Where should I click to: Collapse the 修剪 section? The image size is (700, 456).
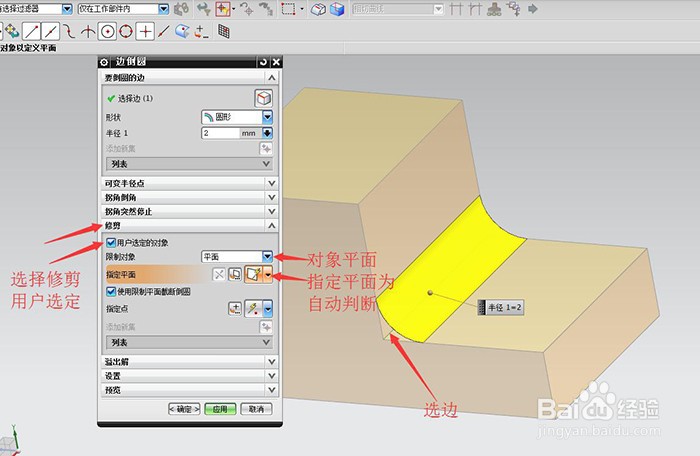pyautogui.click(x=190, y=226)
